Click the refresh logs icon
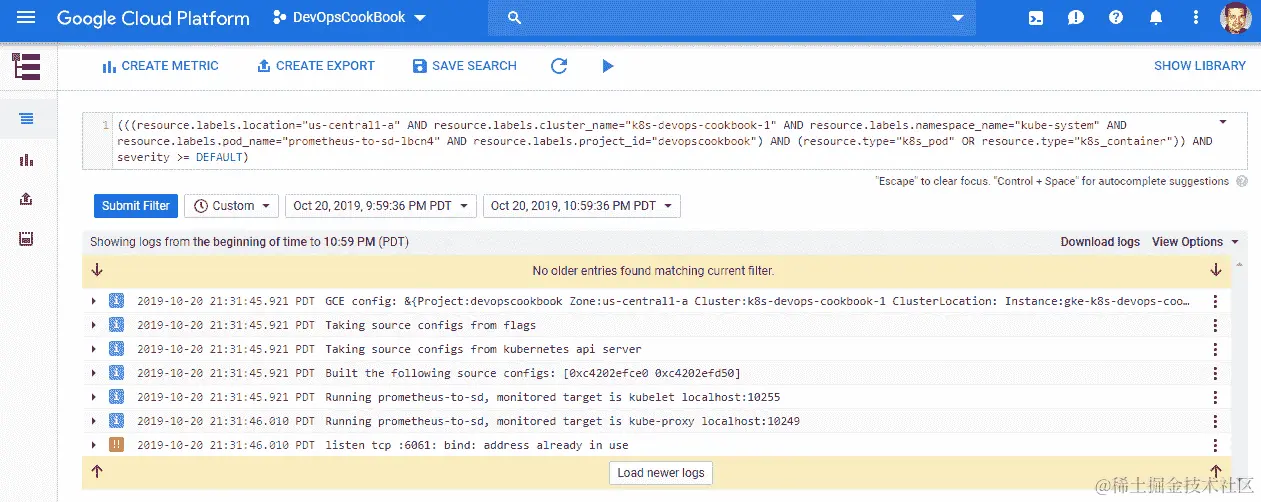The height and width of the screenshot is (502, 1261). point(559,66)
